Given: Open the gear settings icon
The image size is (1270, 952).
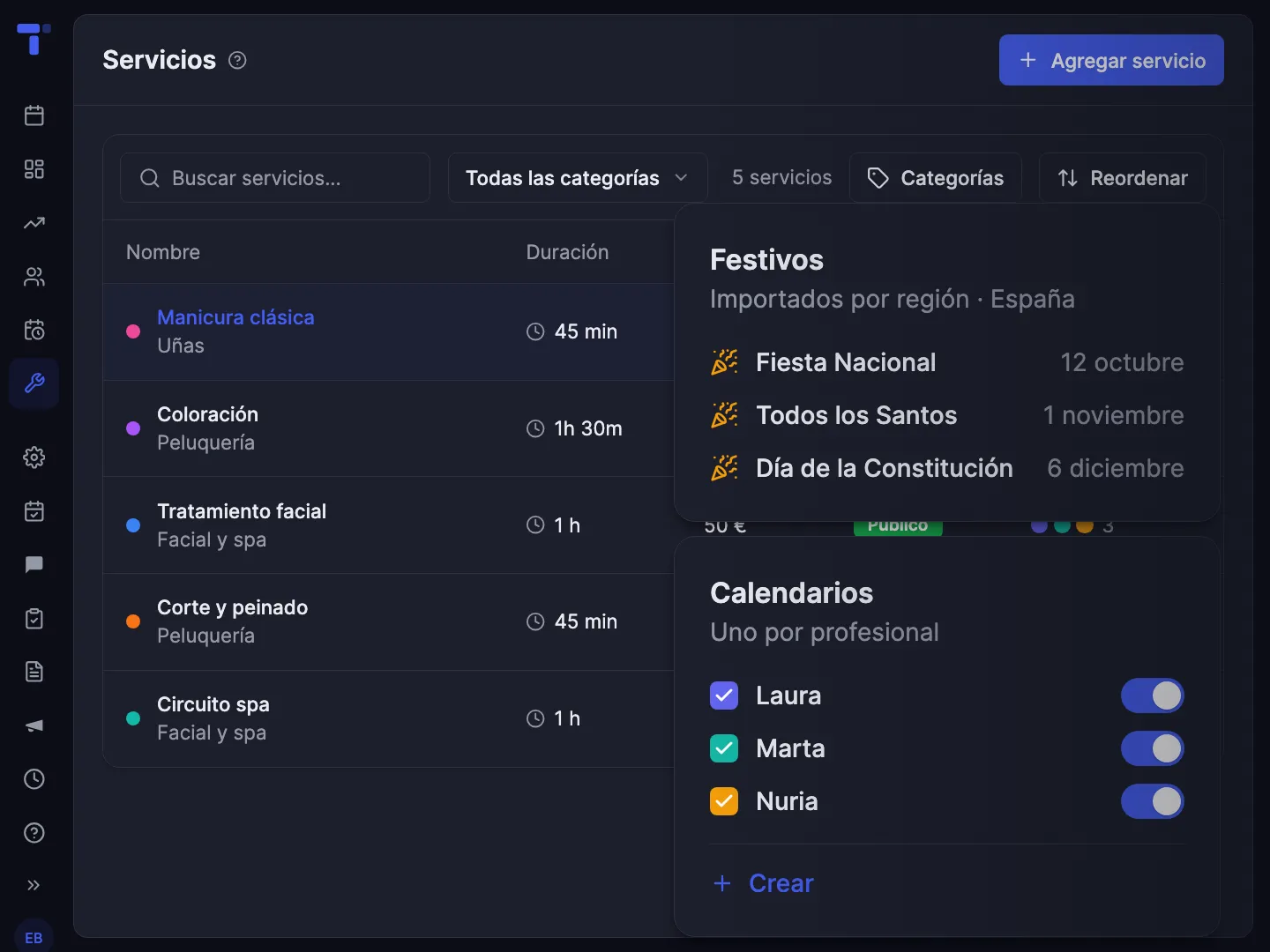Looking at the screenshot, I should [x=34, y=457].
